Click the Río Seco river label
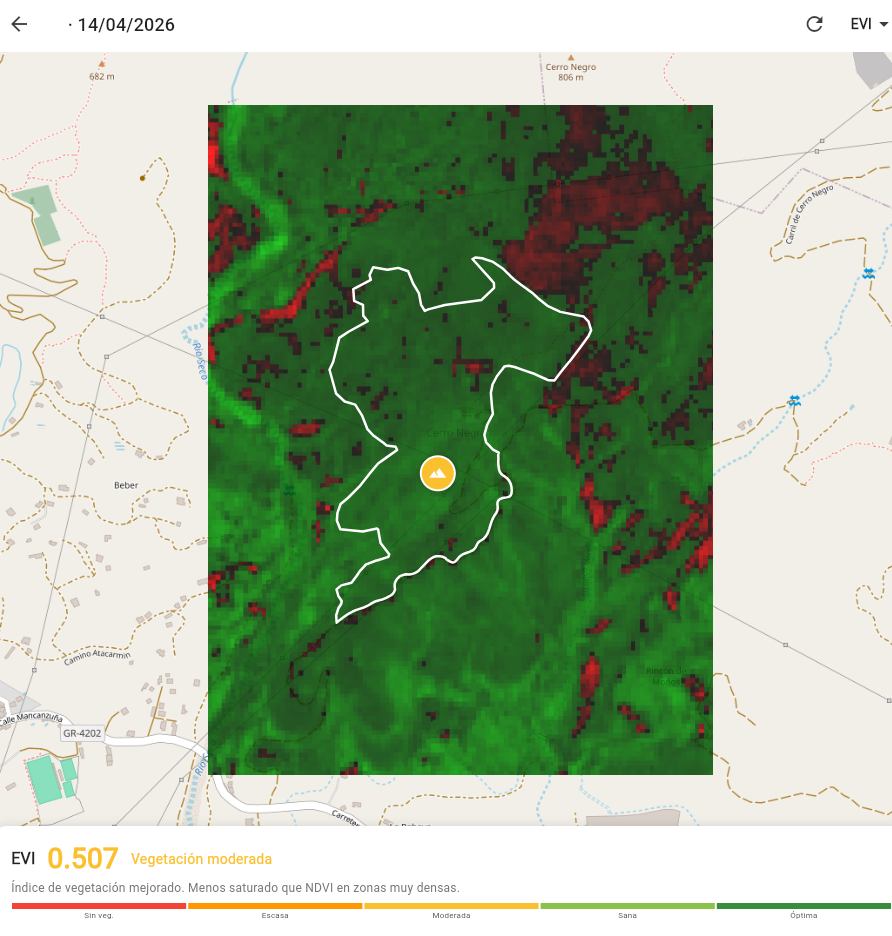Screen dimensions: 892x936 (x=200, y=361)
